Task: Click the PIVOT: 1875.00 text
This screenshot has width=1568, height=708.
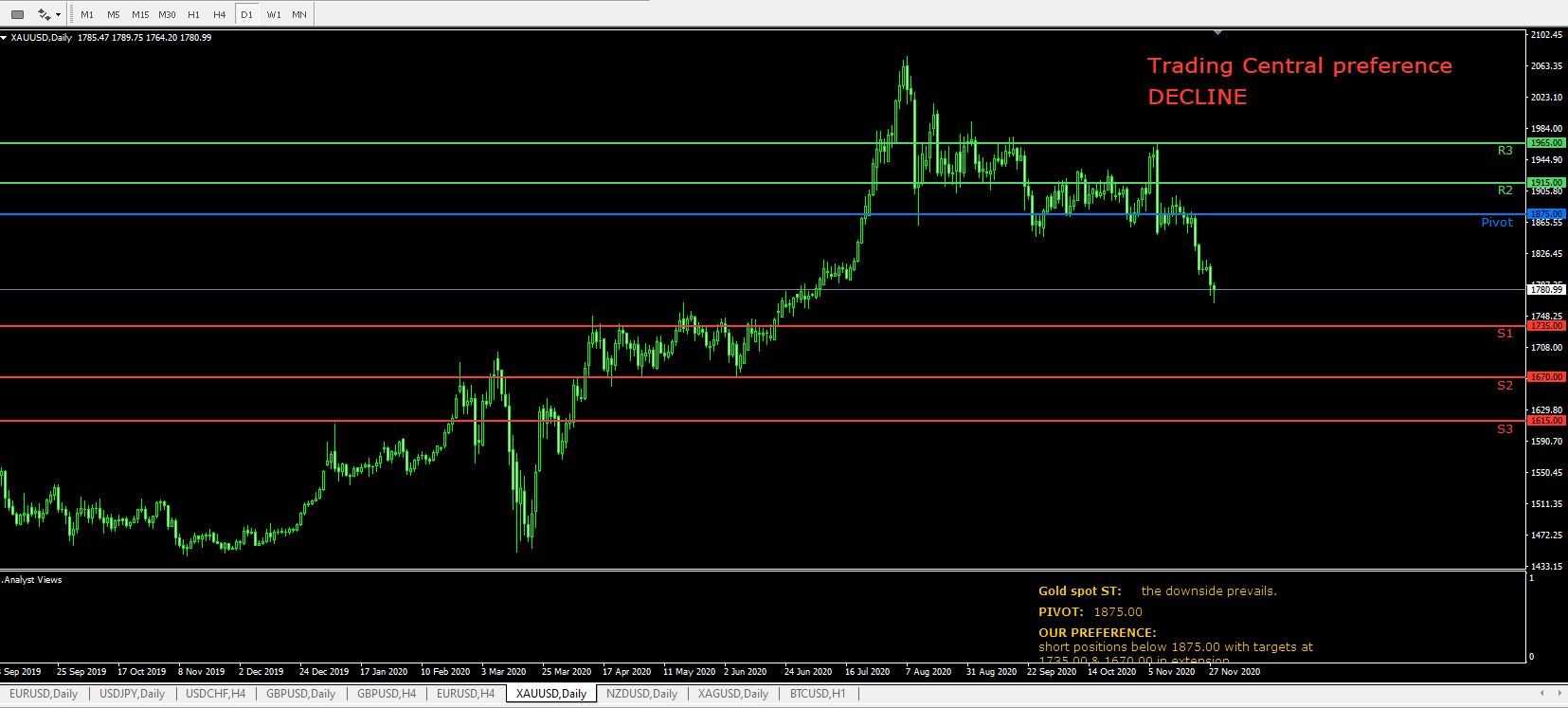Action: [1090, 612]
